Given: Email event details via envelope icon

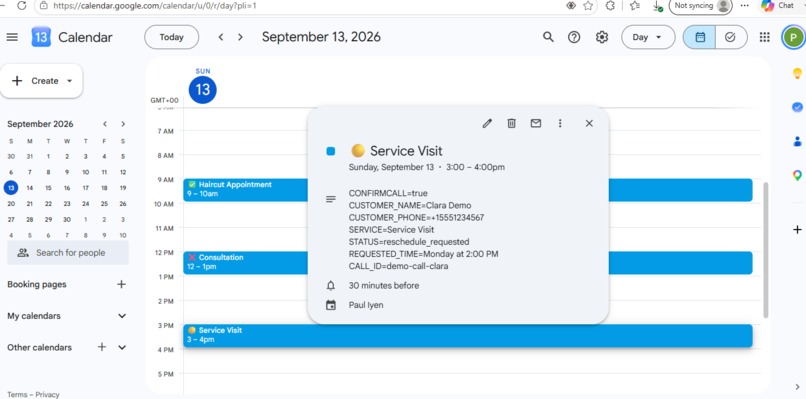Looking at the screenshot, I should pyautogui.click(x=536, y=123).
